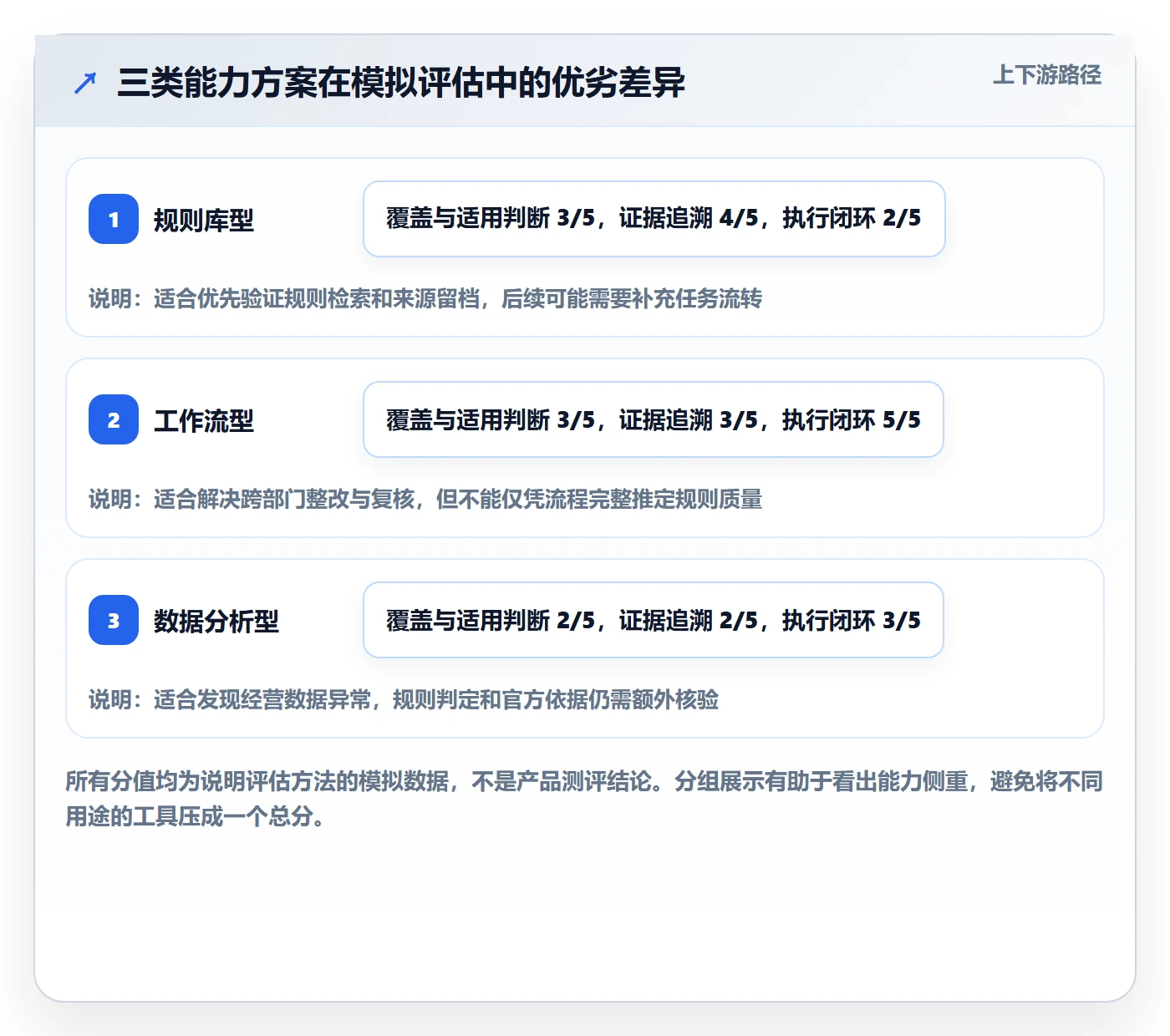Image resolution: width=1170 pixels, height=1036 pixels.
Task: Select the title 三类能力方案在模拟评估中的优劣差异
Action: (x=401, y=83)
